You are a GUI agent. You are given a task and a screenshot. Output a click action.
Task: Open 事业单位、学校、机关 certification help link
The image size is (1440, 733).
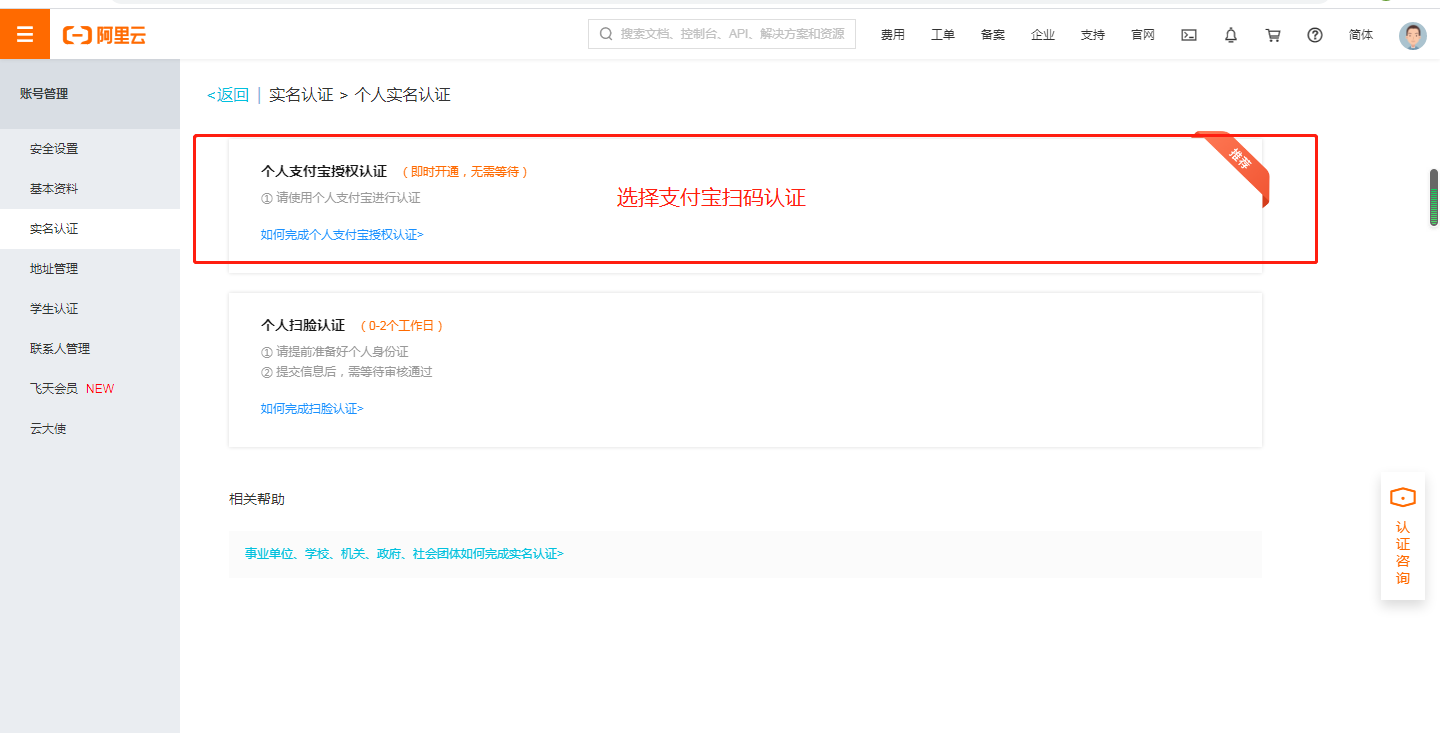click(x=404, y=554)
